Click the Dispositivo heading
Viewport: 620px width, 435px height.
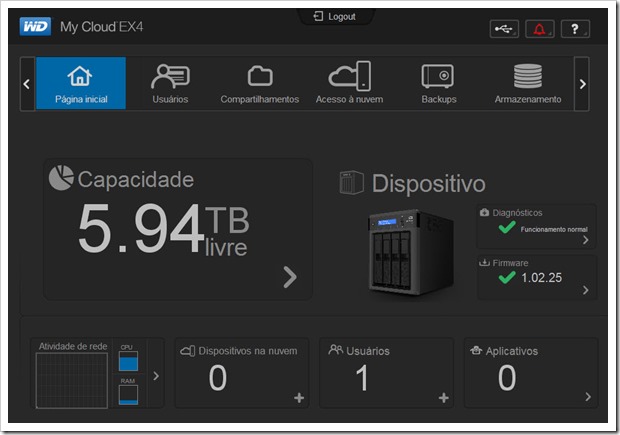click(429, 183)
